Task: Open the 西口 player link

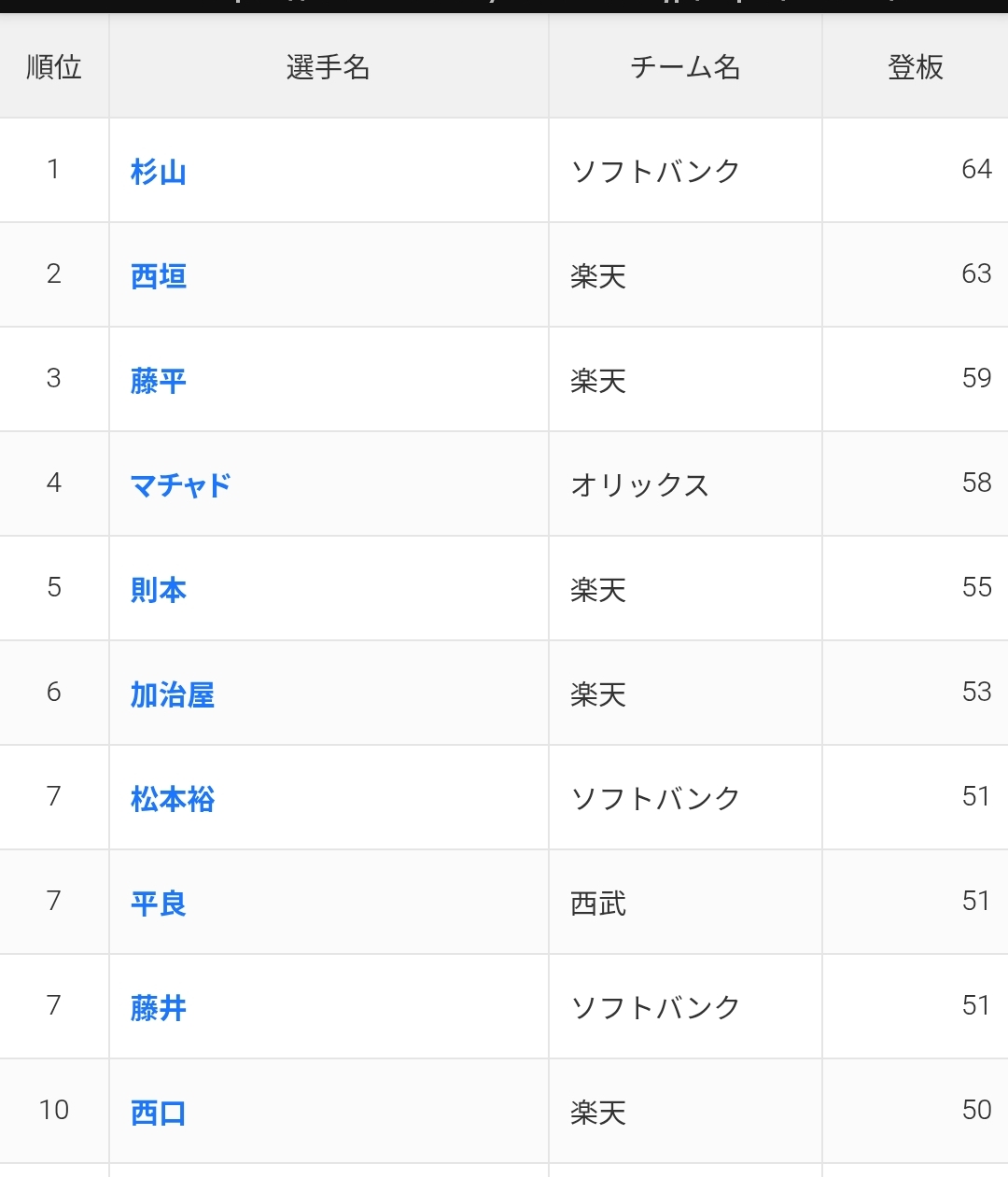Action: click(159, 1113)
